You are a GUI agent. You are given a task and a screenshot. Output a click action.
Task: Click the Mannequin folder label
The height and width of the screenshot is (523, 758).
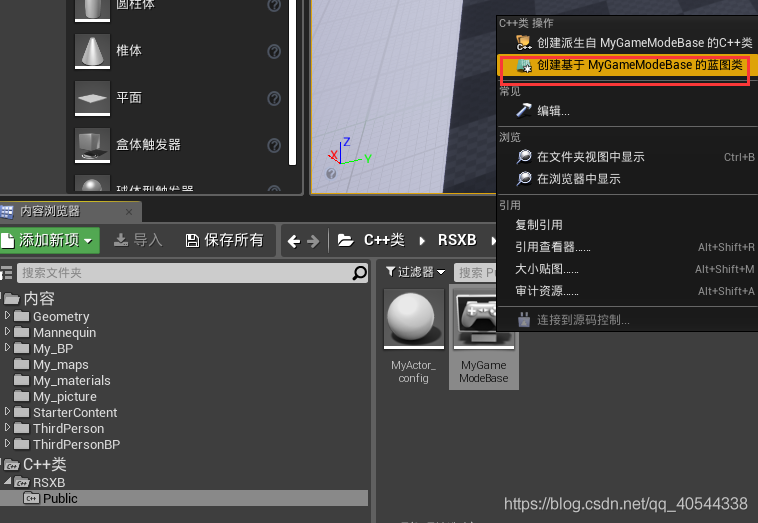click(x=64, y=333)
